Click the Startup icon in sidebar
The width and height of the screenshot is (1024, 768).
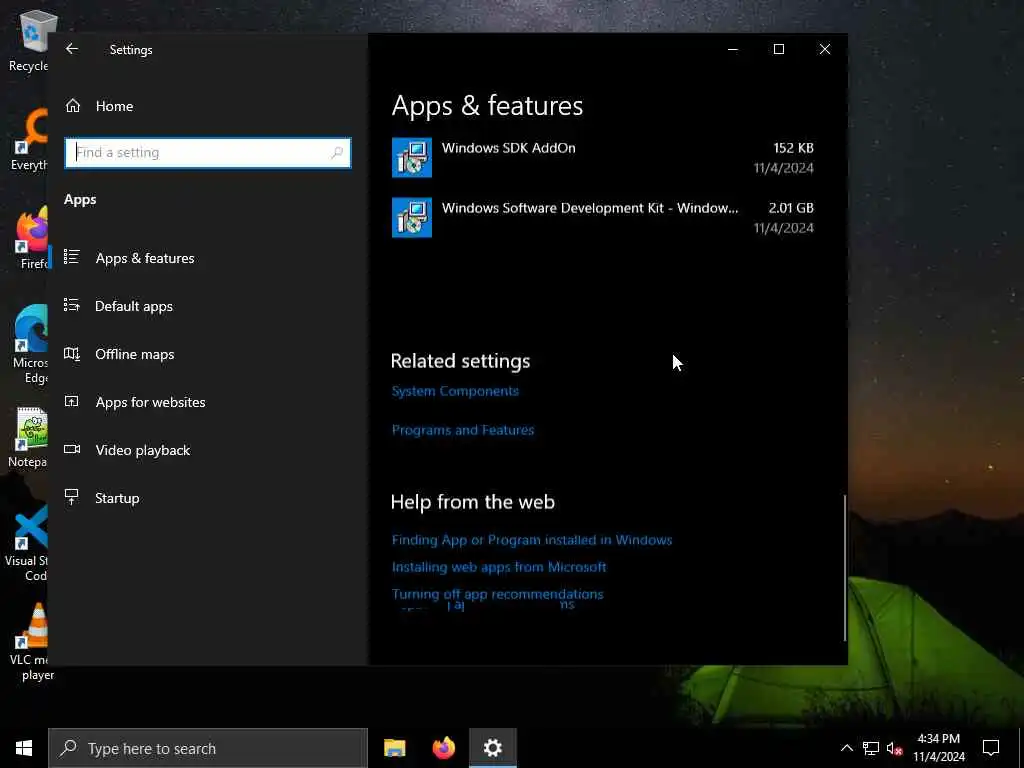(72, 497)
